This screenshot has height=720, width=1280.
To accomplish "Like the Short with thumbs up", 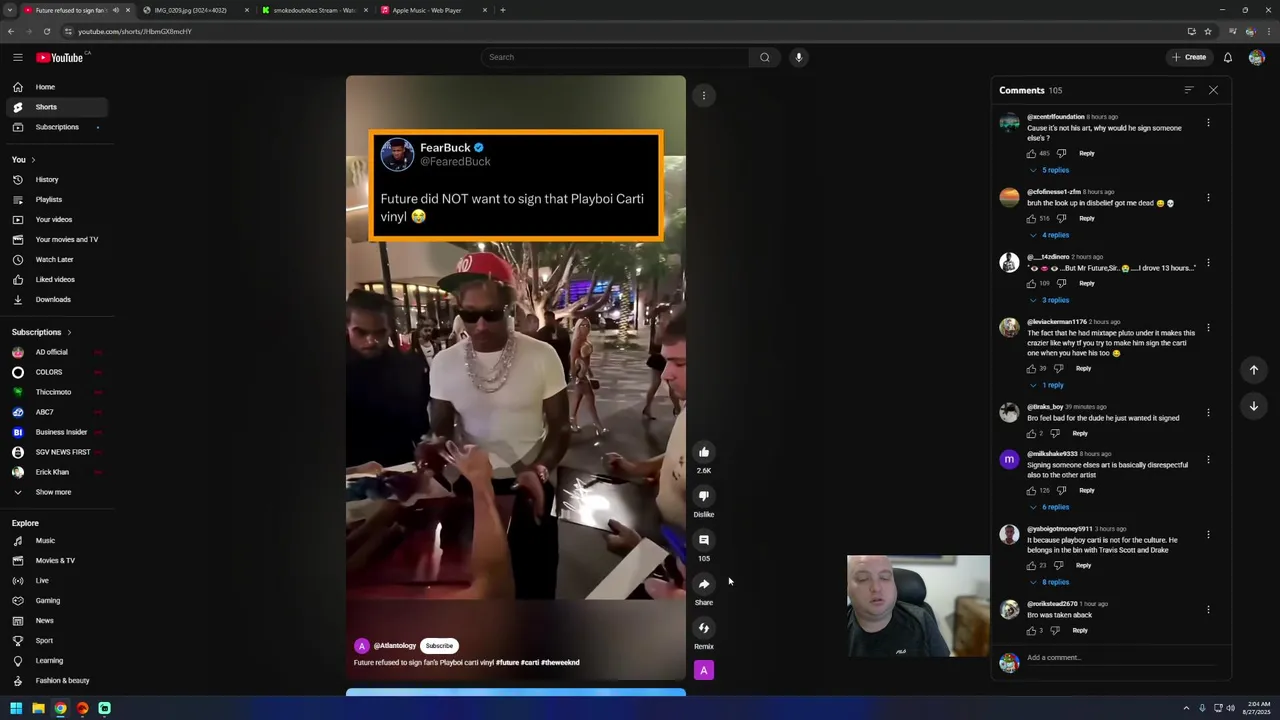I will 704,452.
